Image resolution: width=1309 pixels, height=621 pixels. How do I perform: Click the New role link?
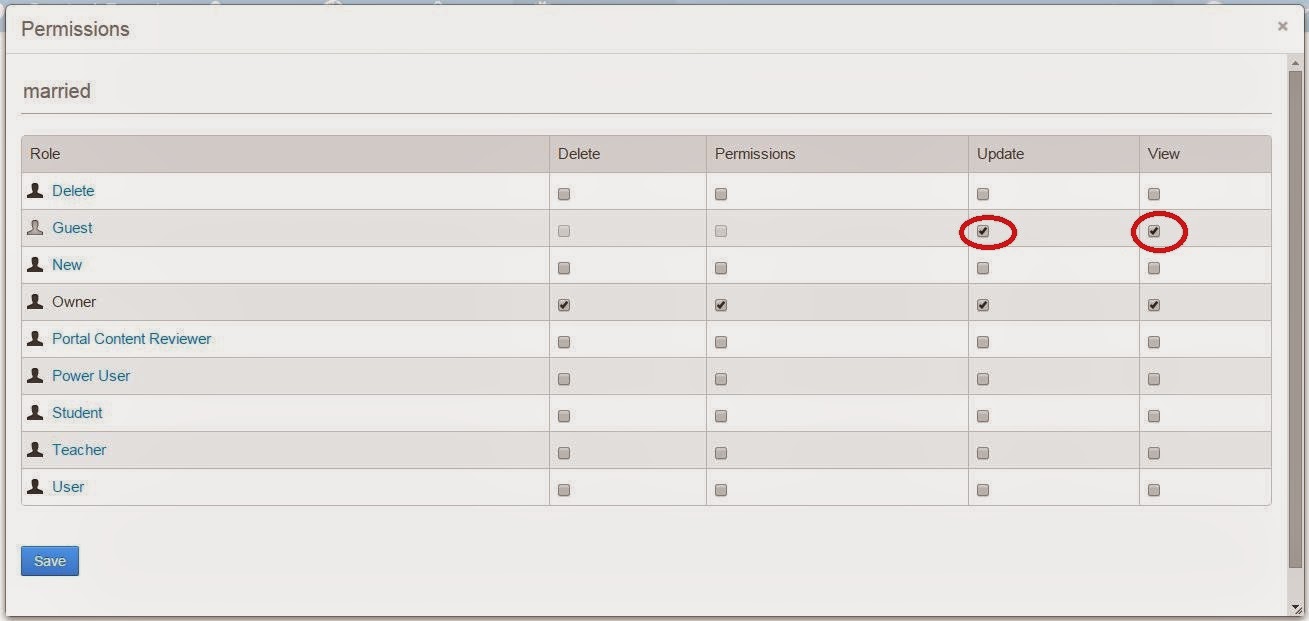pos(67,264)
